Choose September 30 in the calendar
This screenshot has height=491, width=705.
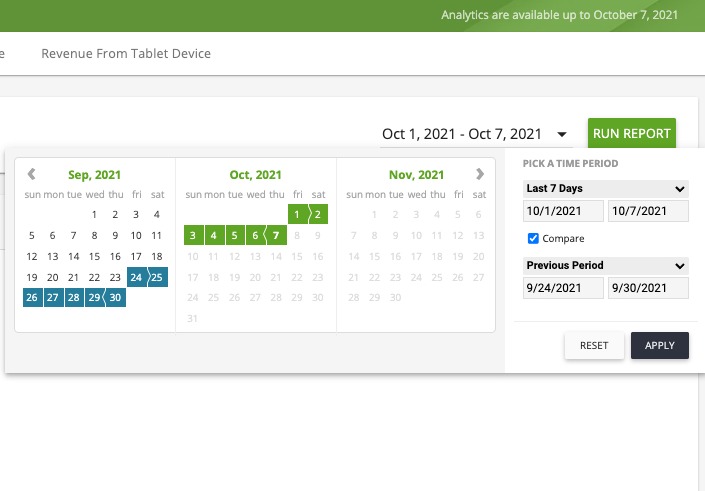115,298
